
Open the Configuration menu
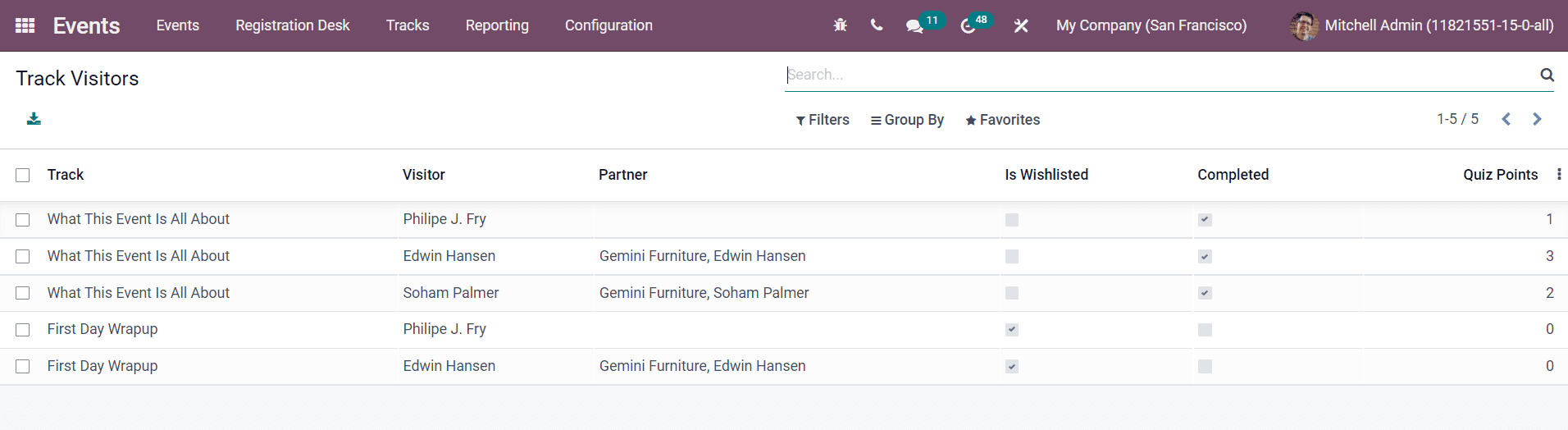(x=609, y=25)
